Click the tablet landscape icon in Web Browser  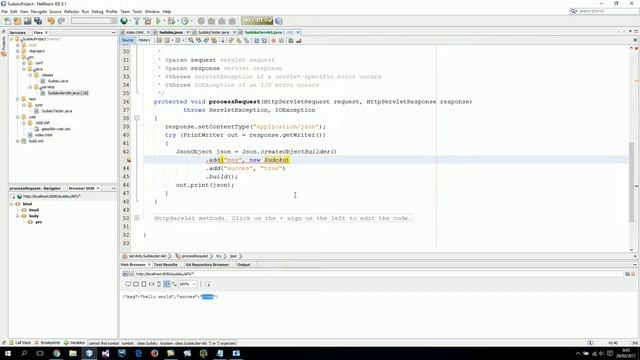(x=136, y=284)
